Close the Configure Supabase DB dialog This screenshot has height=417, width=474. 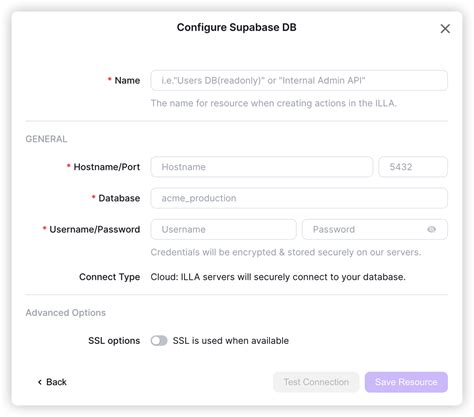(445, 29)
